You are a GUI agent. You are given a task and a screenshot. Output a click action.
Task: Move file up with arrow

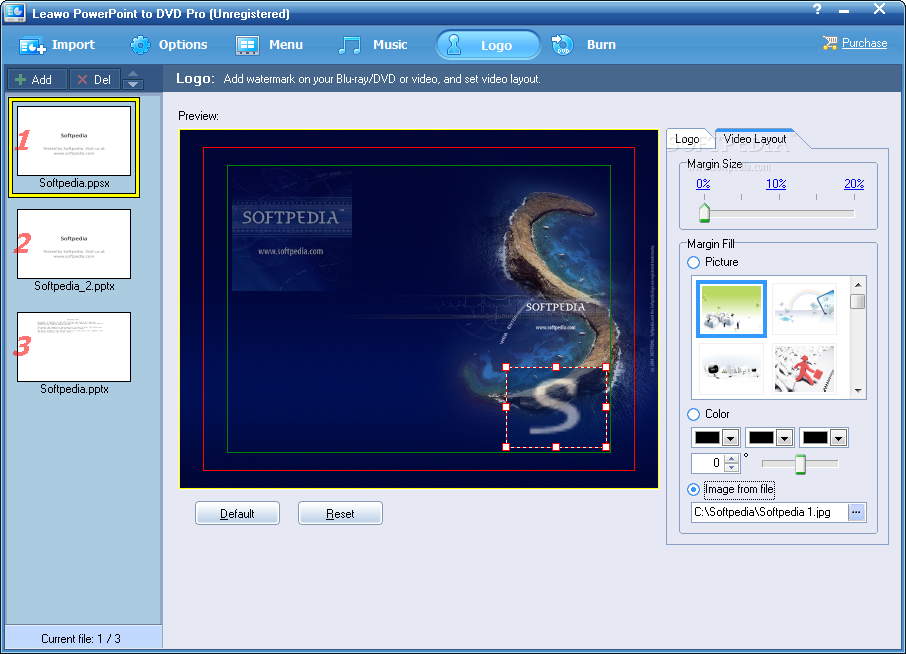(133, 74)
